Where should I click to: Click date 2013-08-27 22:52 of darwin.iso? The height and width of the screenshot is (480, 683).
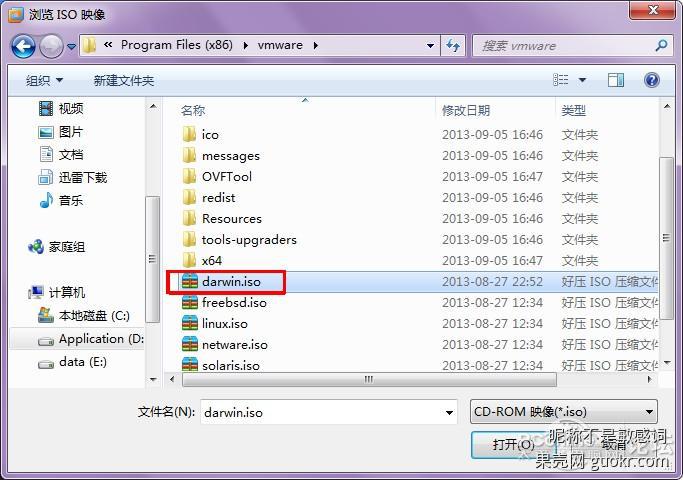point(492,281)
